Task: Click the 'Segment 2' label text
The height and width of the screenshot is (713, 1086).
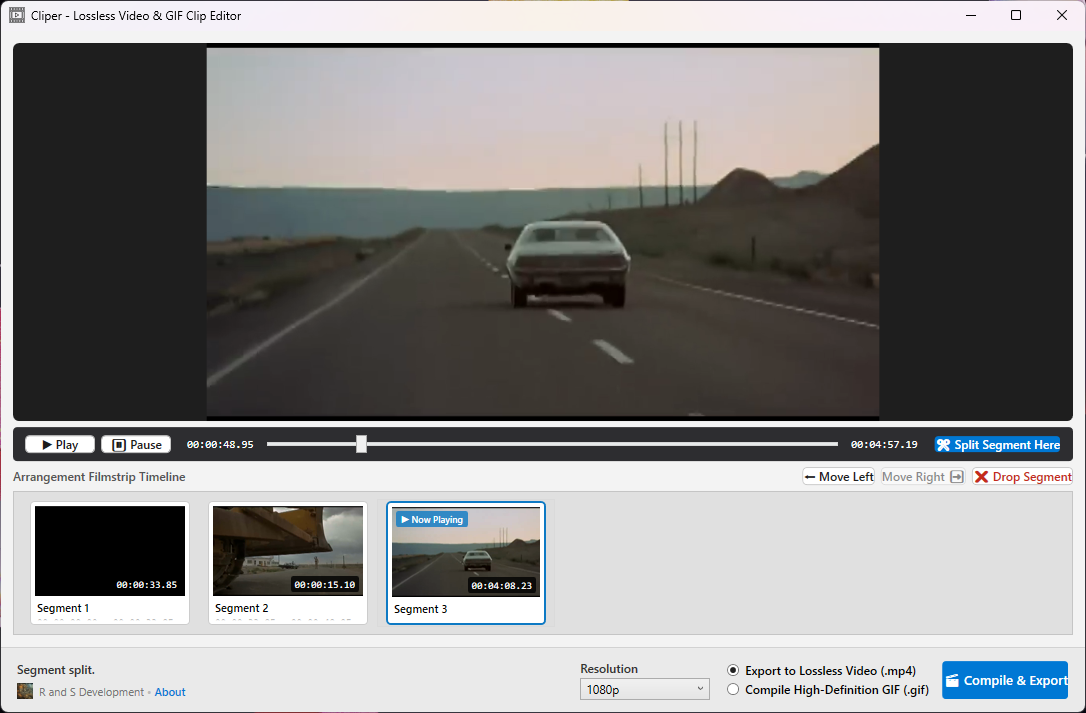Action: click(242, 608)
